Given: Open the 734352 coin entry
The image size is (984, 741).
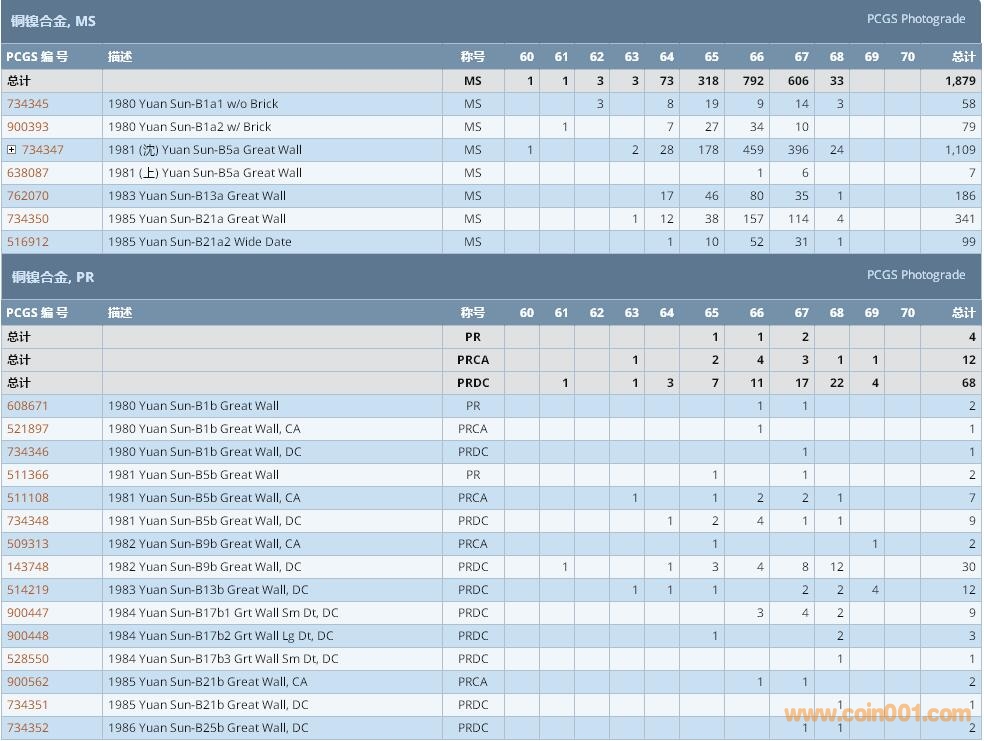Looking at the screenshot, I should (x=28, y=728).
